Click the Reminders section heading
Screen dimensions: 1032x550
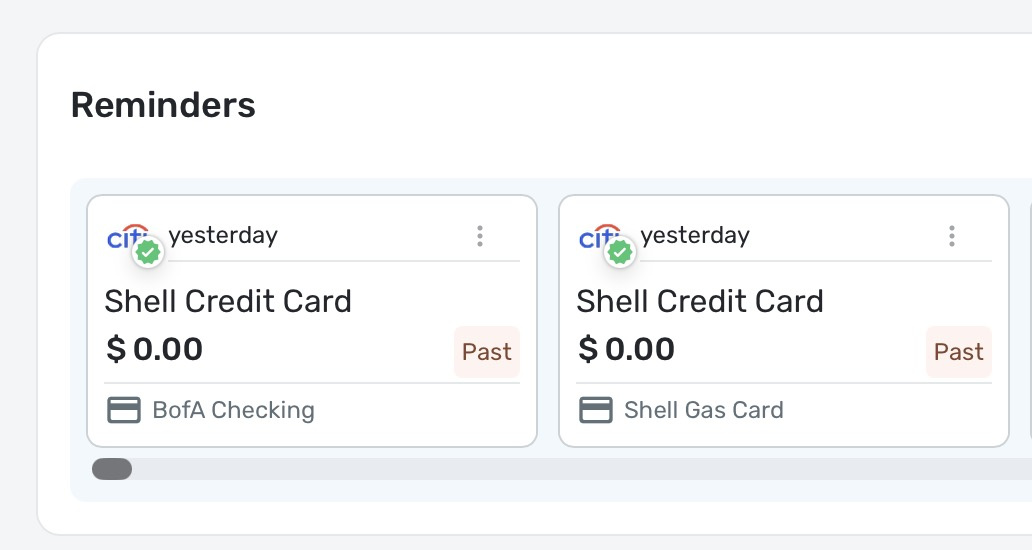pyautogui.click(x=163, y=105)
